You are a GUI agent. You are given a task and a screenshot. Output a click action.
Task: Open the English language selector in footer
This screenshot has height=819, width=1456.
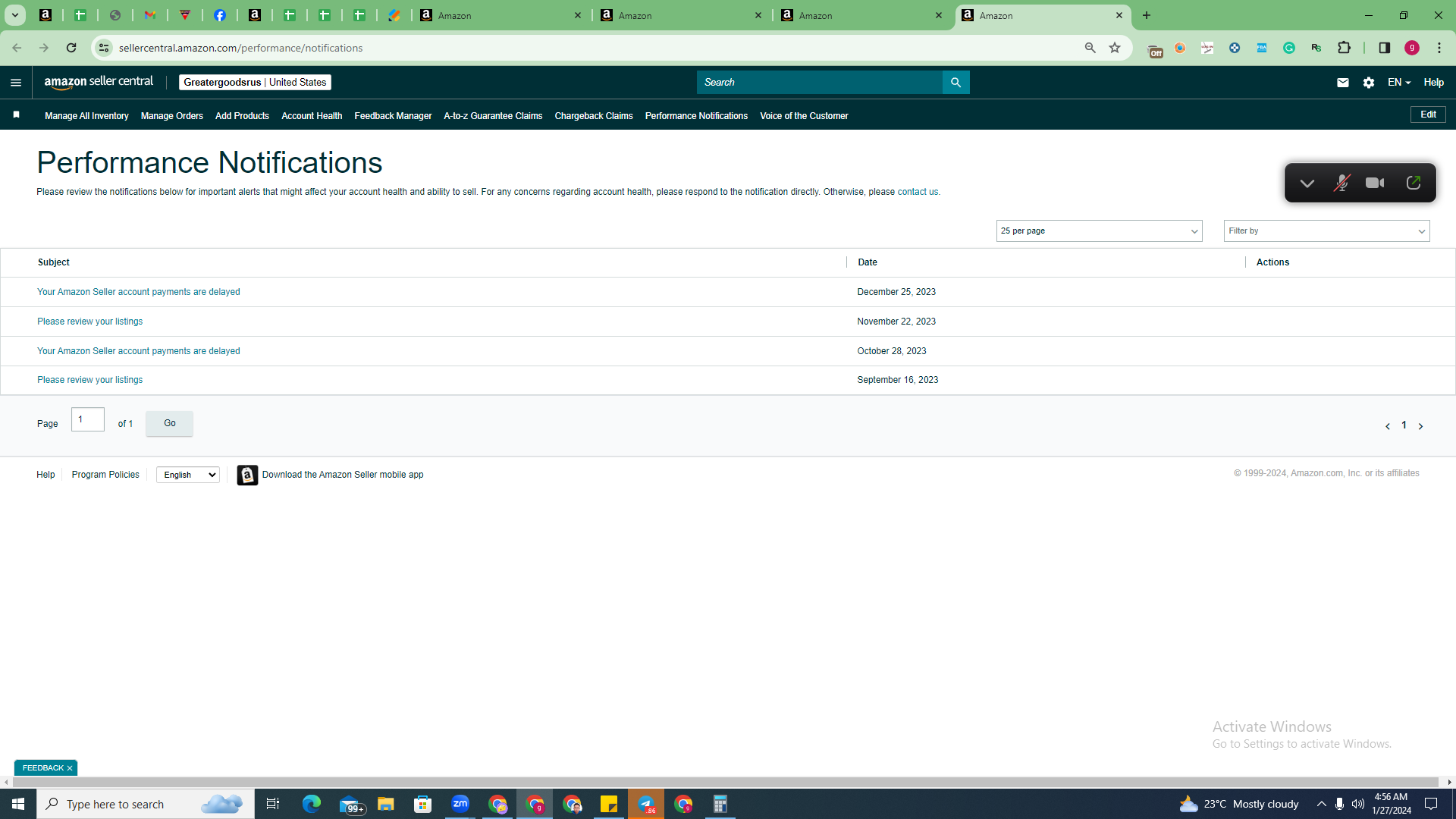188,475
